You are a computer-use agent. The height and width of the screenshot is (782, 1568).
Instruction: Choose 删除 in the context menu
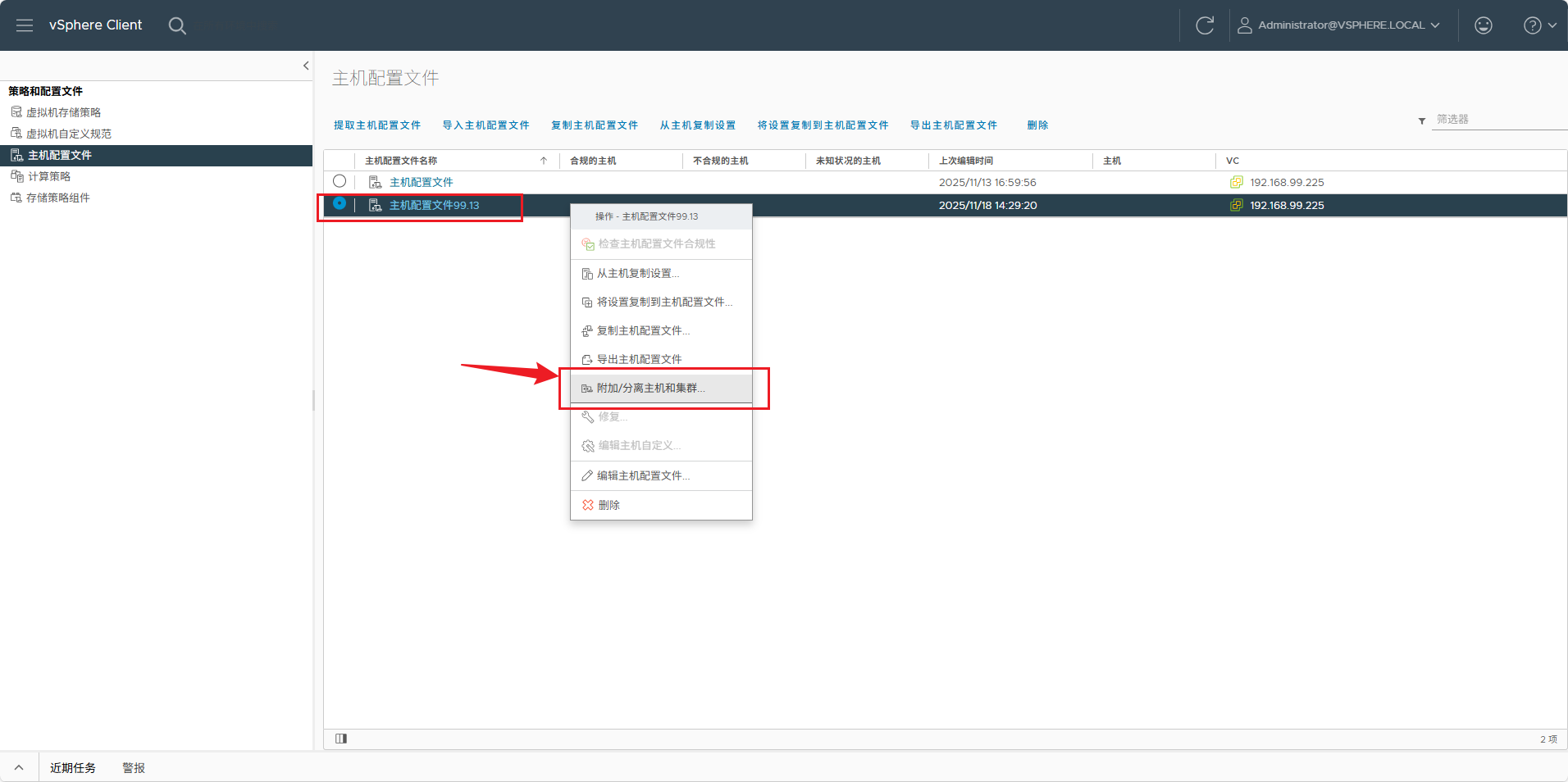point(661,506)
